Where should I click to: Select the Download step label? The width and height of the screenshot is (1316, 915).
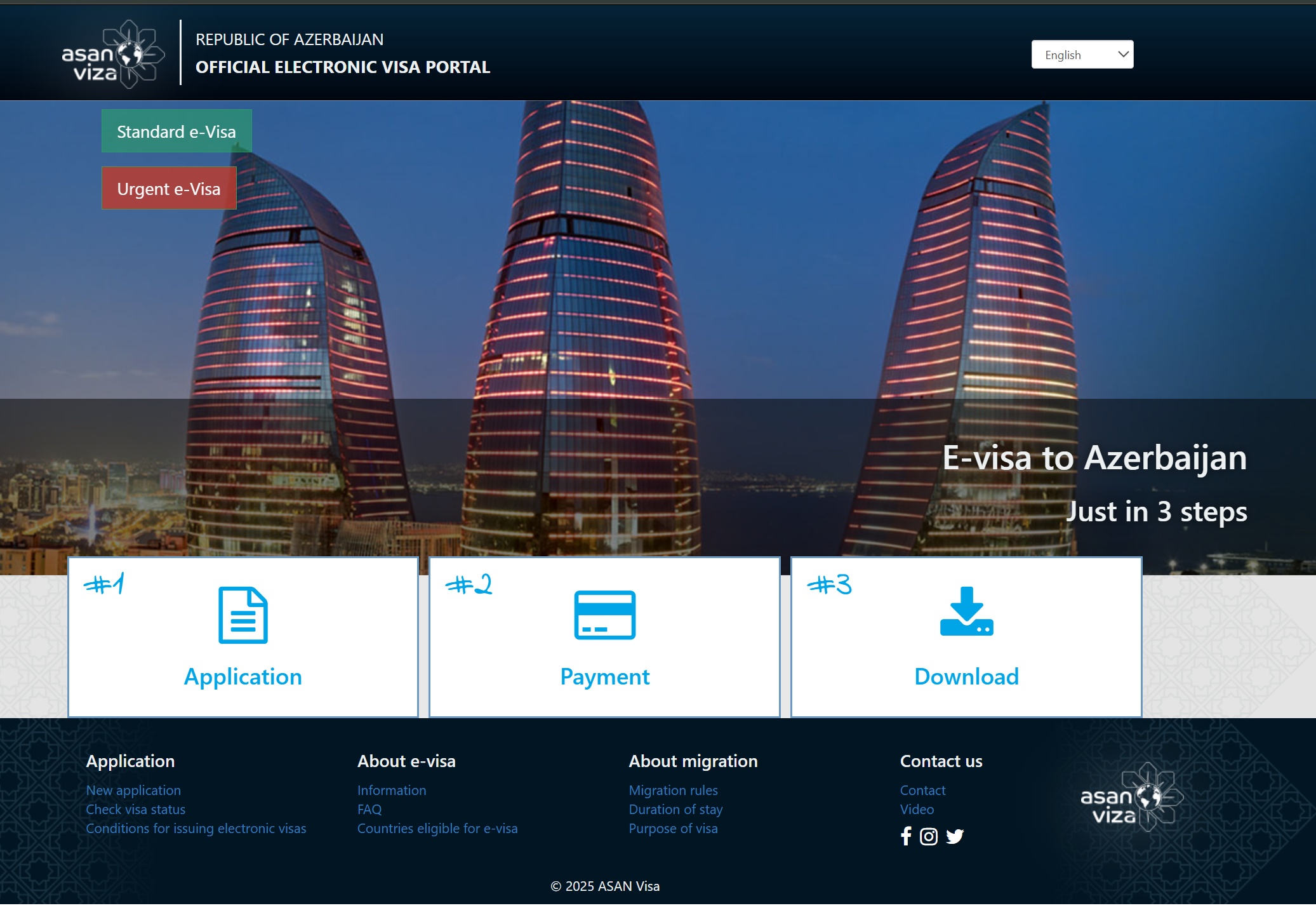(x=966, y=677)
